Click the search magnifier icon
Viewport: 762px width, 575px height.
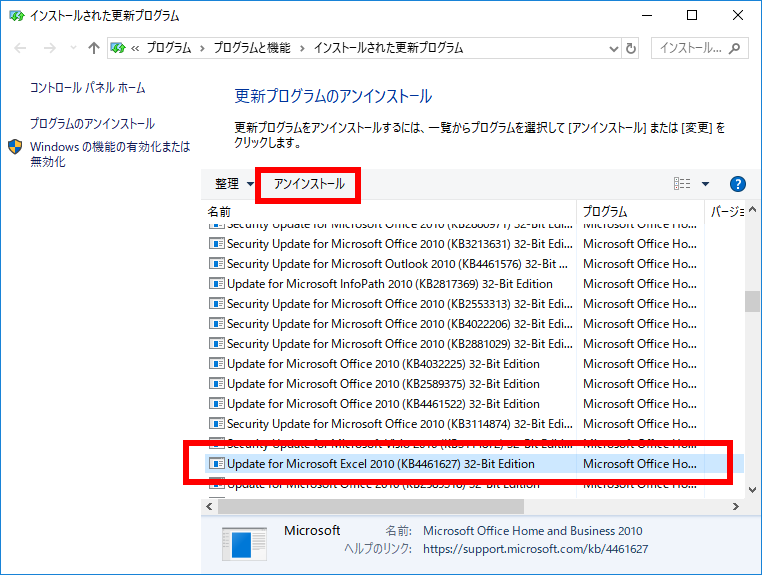pyautogui.click(x=734, y=48)
